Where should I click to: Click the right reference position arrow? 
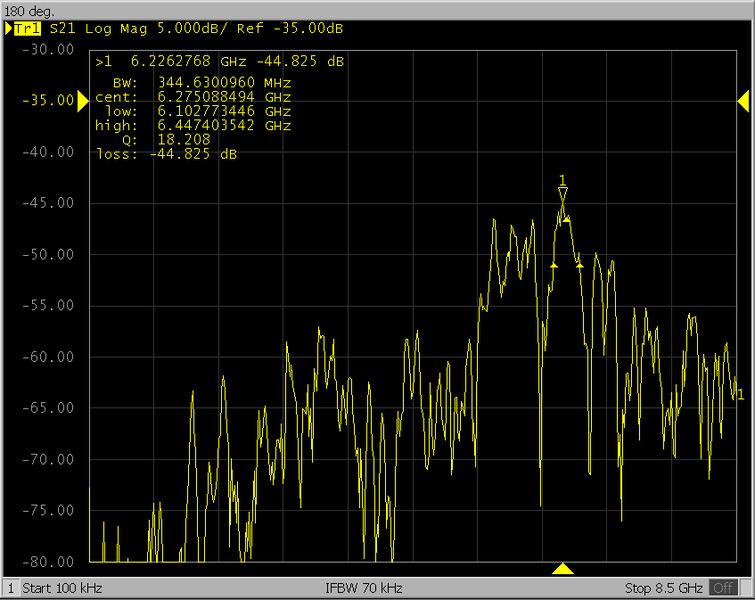tap(743, 100)
